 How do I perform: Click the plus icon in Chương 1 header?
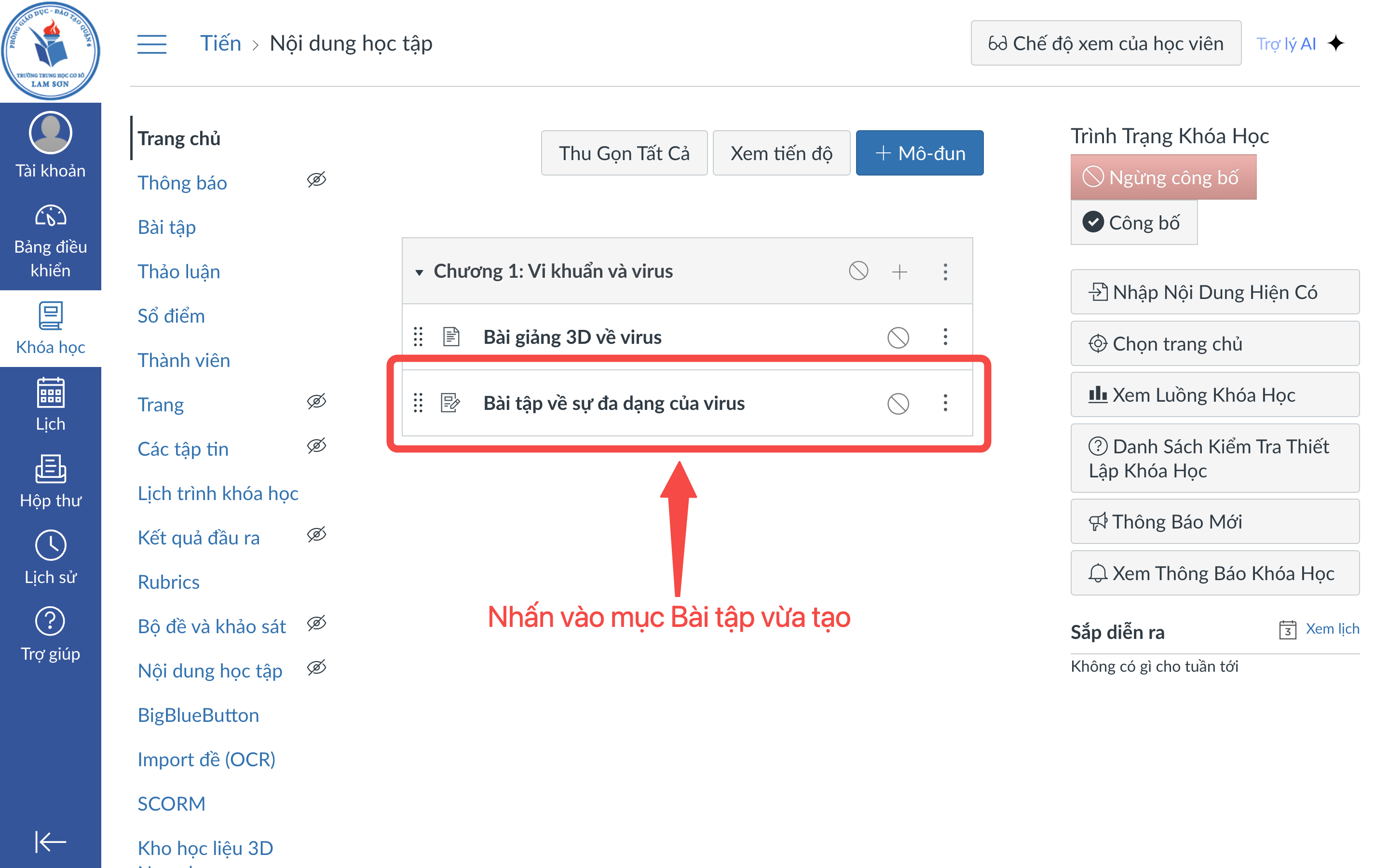899,271
